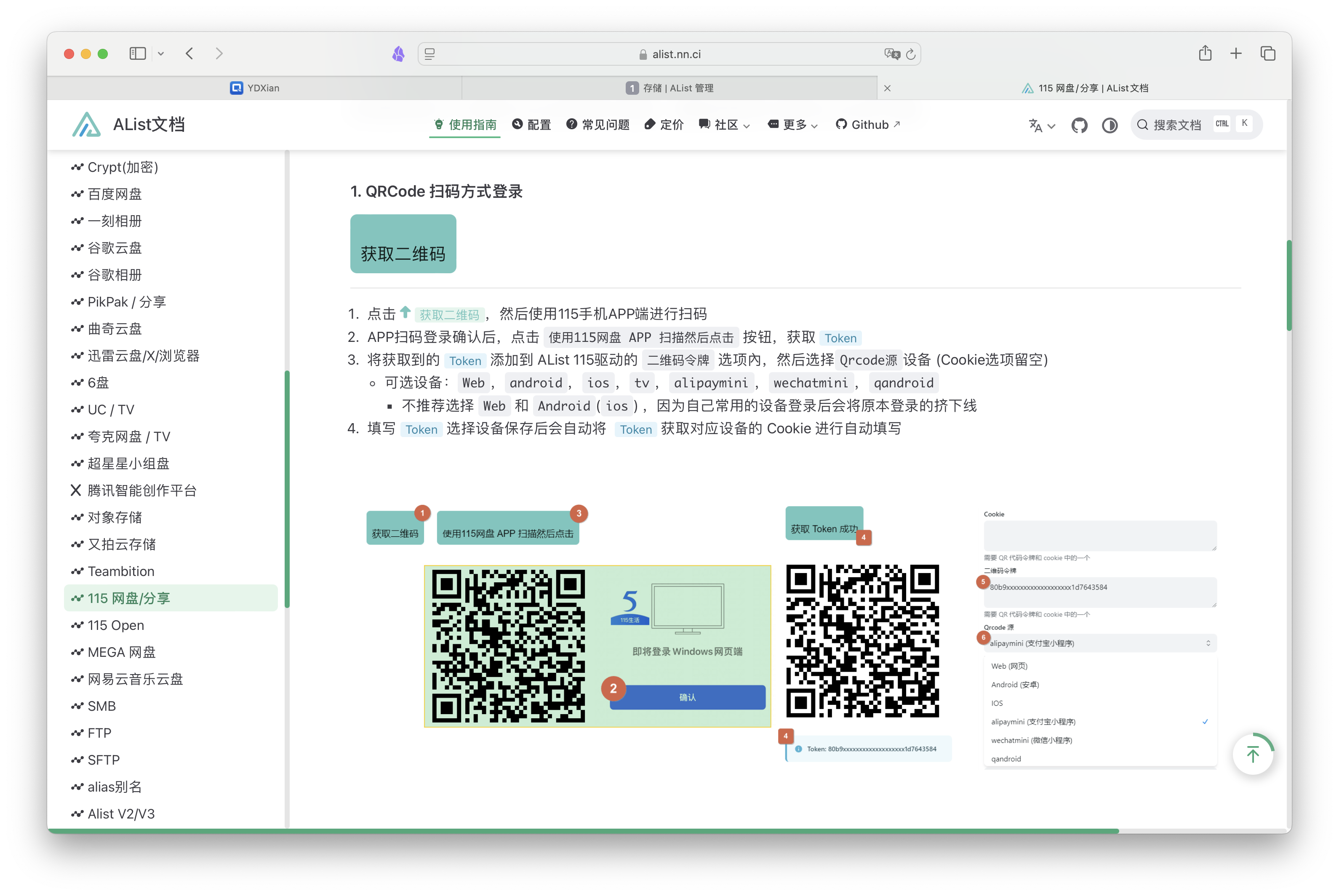Show the tab overview icon
Viewport: 1339px width, 896px height.
(1267, 54)
